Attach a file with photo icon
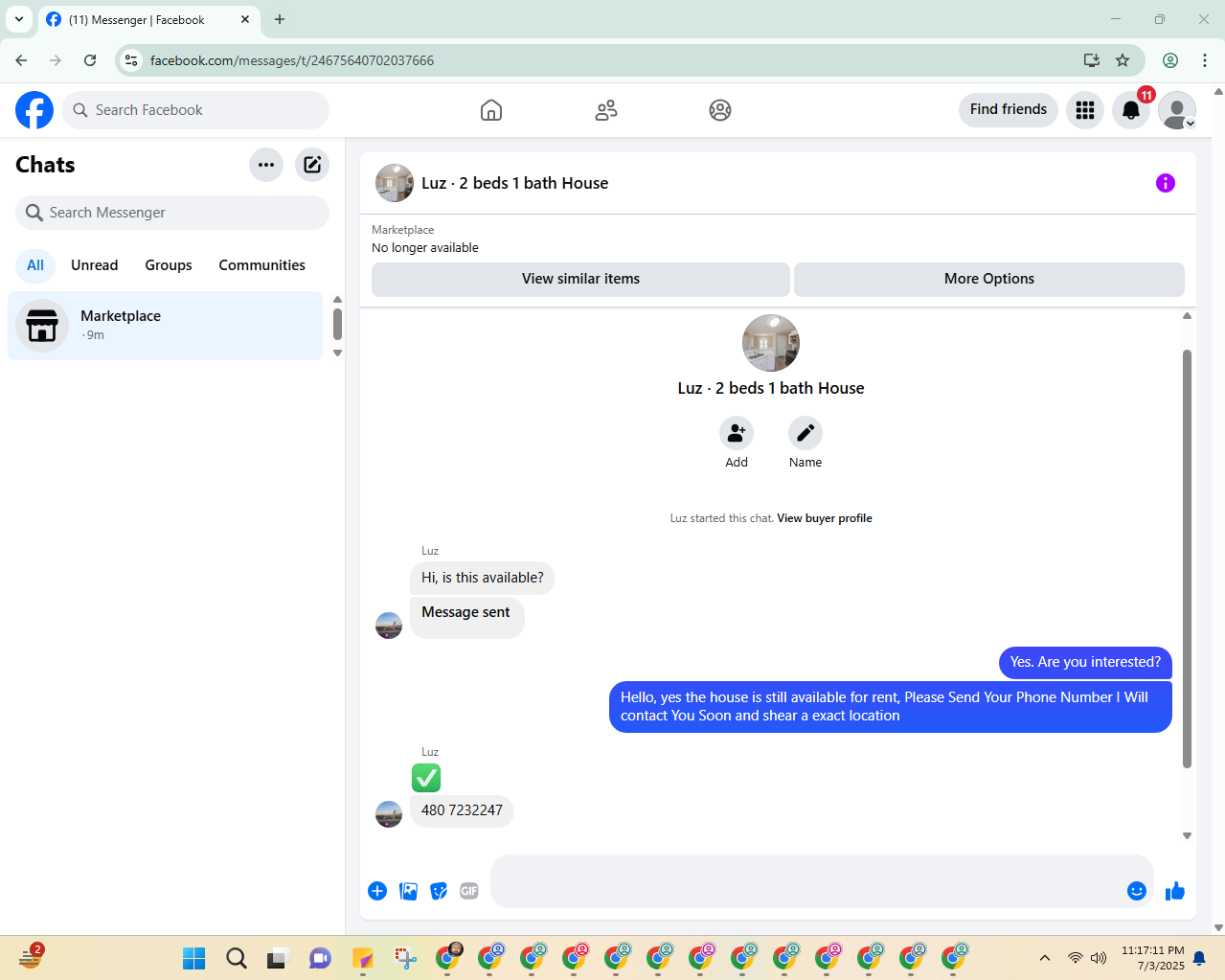 point(408,891)
